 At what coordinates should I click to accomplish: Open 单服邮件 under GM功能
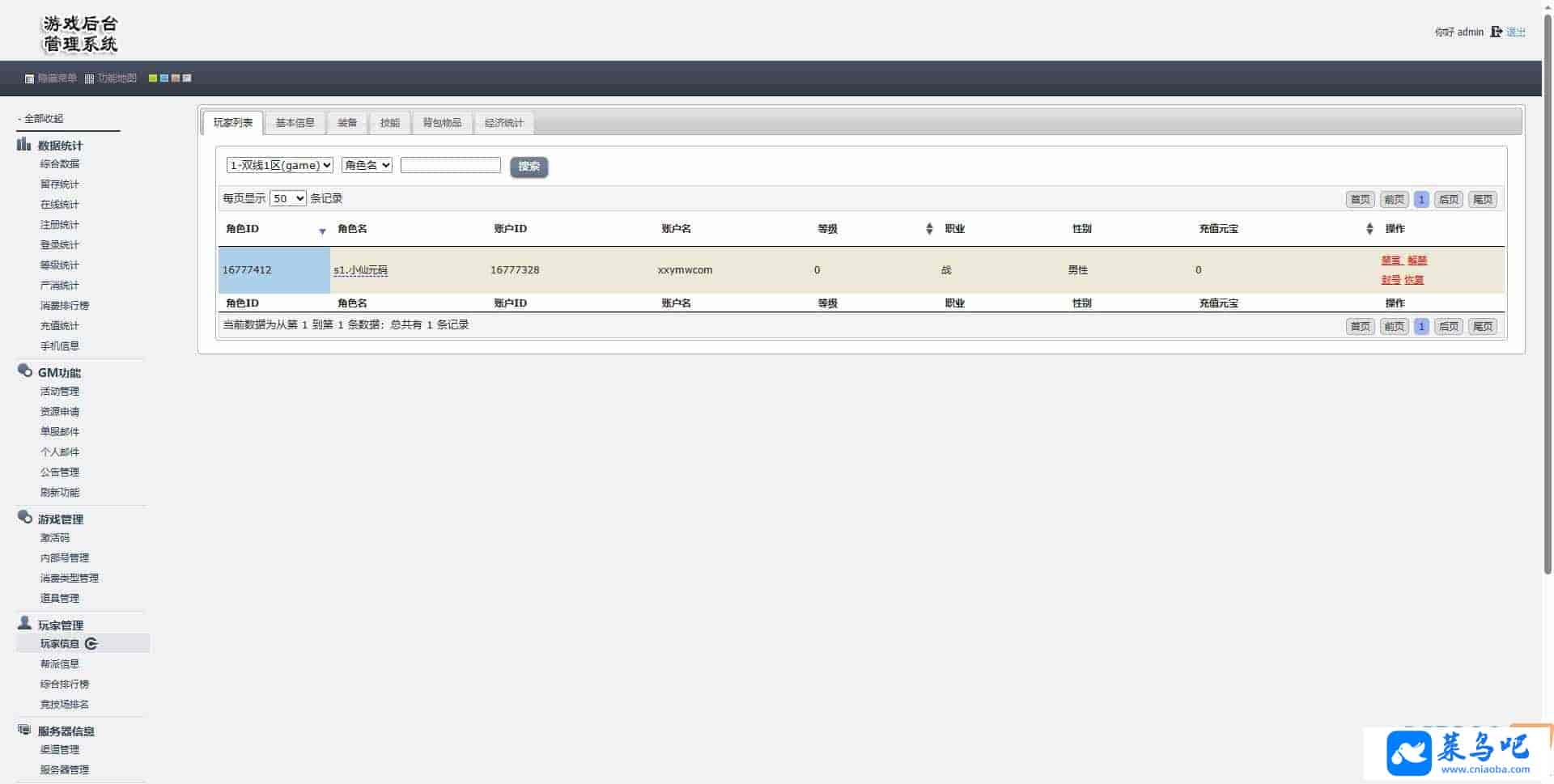60,432
